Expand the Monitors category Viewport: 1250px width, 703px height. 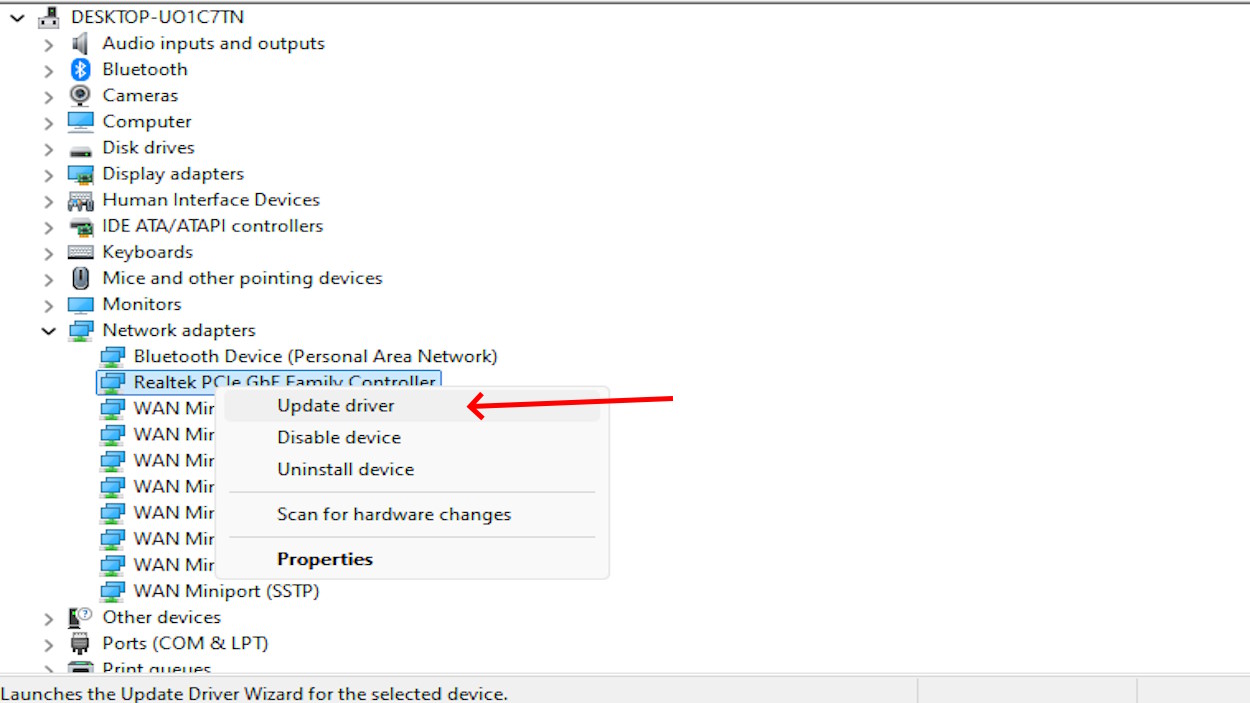click(x=48, y=305)
